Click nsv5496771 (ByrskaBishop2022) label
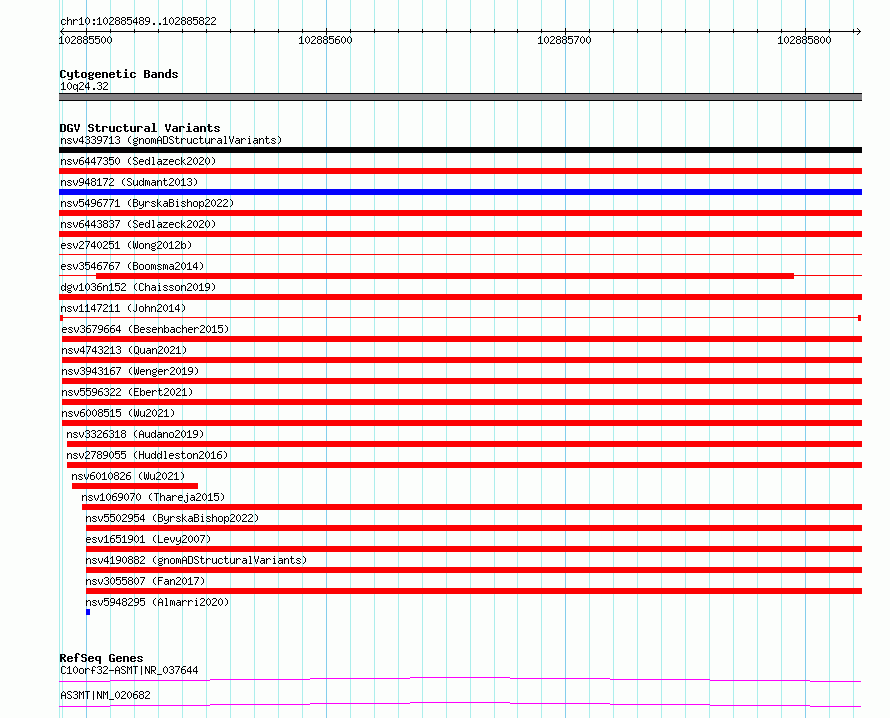Image resolution: width=890 pixels, height=718 pixels. [x=147, y=203]
